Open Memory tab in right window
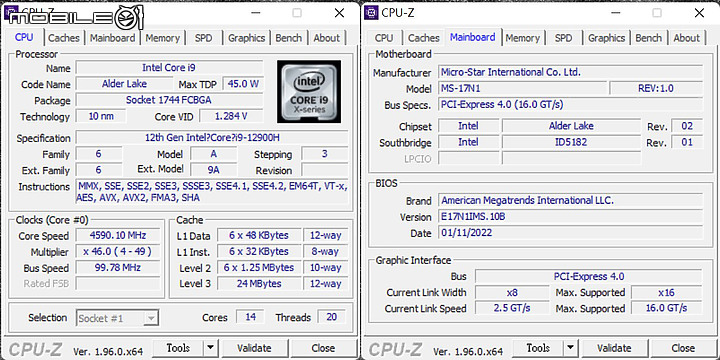Screen dimensions: 720x360 pyautogui.click(x=523, y=38)
